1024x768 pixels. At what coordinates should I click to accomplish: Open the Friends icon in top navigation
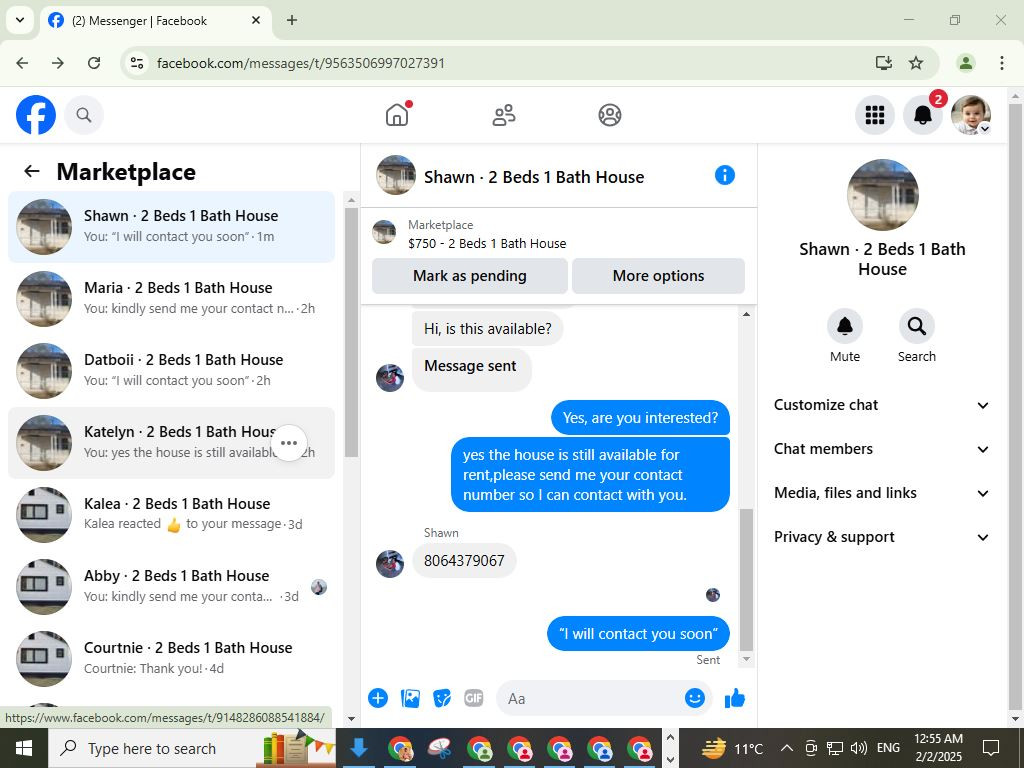pyautogui.click(x=504, y=115)
